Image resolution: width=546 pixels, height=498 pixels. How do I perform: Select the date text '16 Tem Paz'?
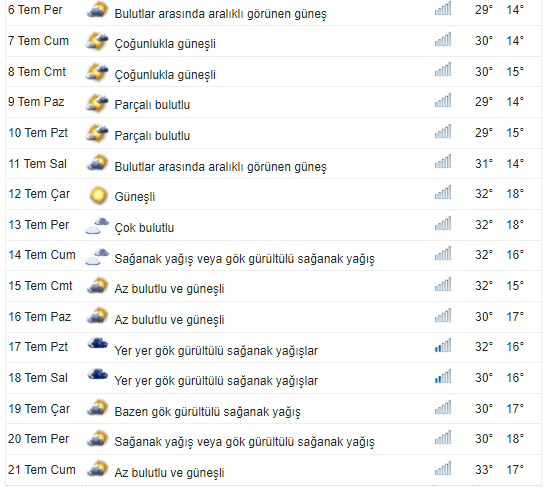(x=39, y=317)
